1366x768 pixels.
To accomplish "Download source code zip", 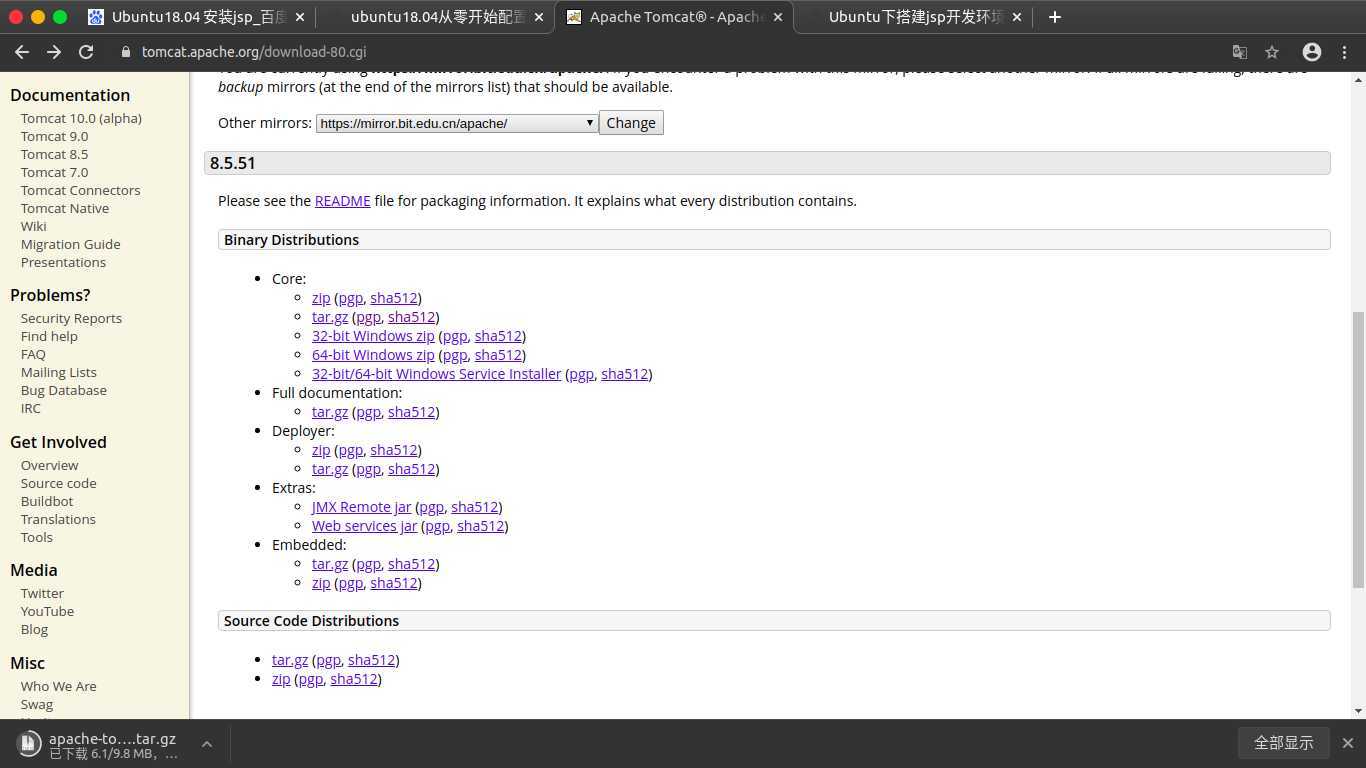I will pyautogui.click(x=281, y=679).
